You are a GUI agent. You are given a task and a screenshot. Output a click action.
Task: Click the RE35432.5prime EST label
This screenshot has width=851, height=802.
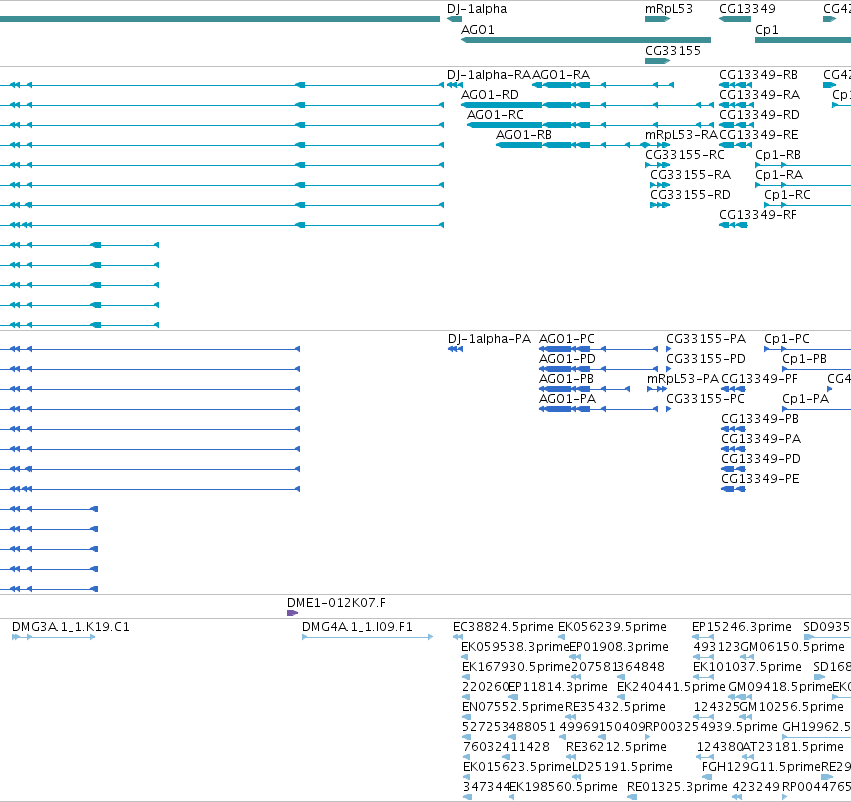[615, 706]
